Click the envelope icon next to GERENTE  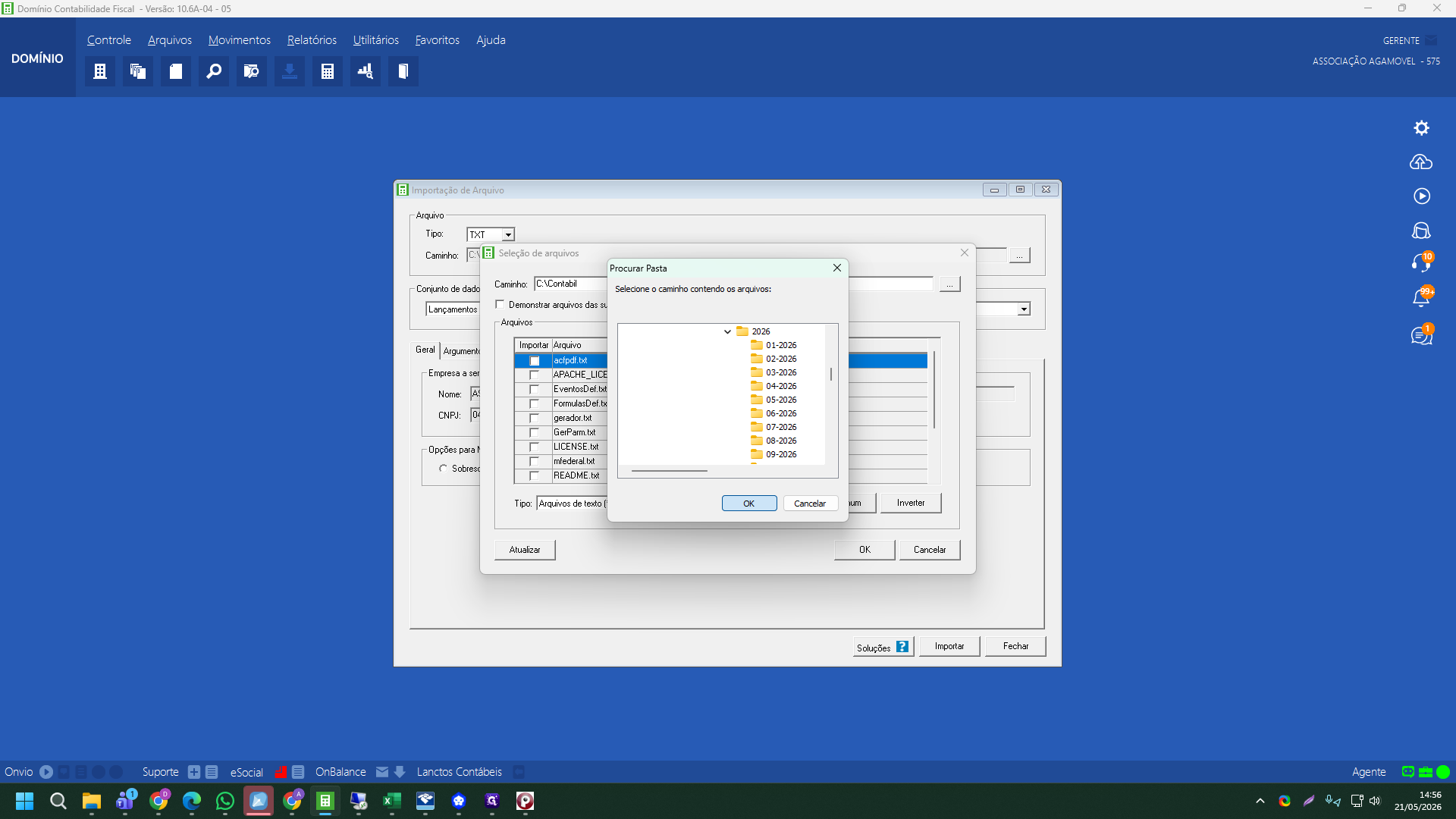pyautogui.click(x=1431, y=40)
